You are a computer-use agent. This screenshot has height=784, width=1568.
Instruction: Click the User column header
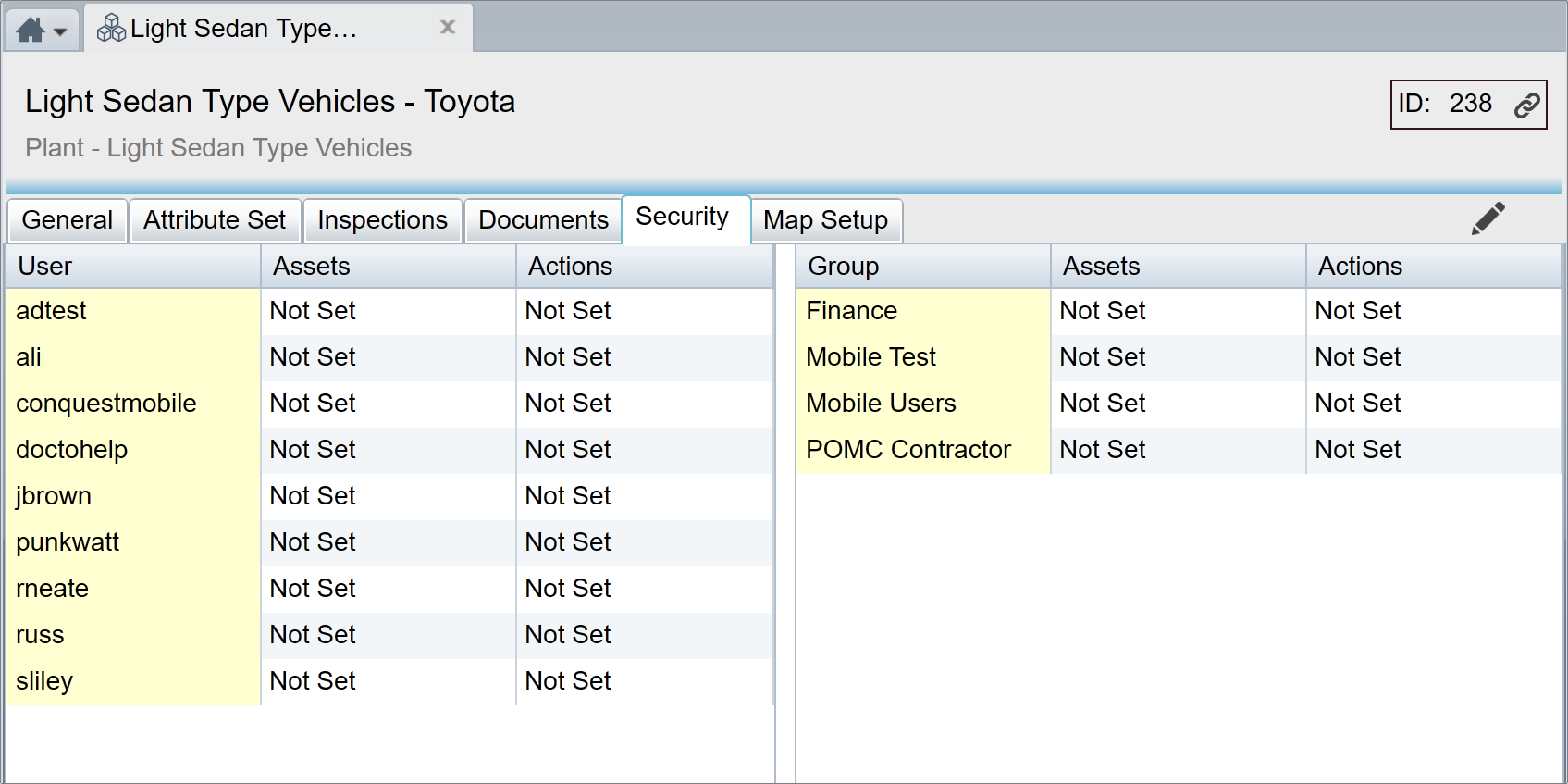tap(133, 267)
